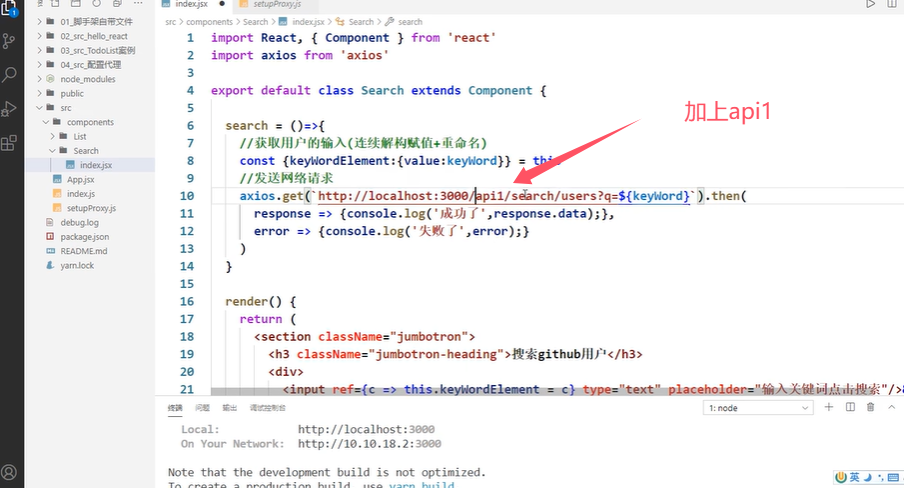The height and width of the screenshot is (488, 904).
Task: Click http://10.10.18.2:3000 in the terminal output
Action: click(369, 444)
